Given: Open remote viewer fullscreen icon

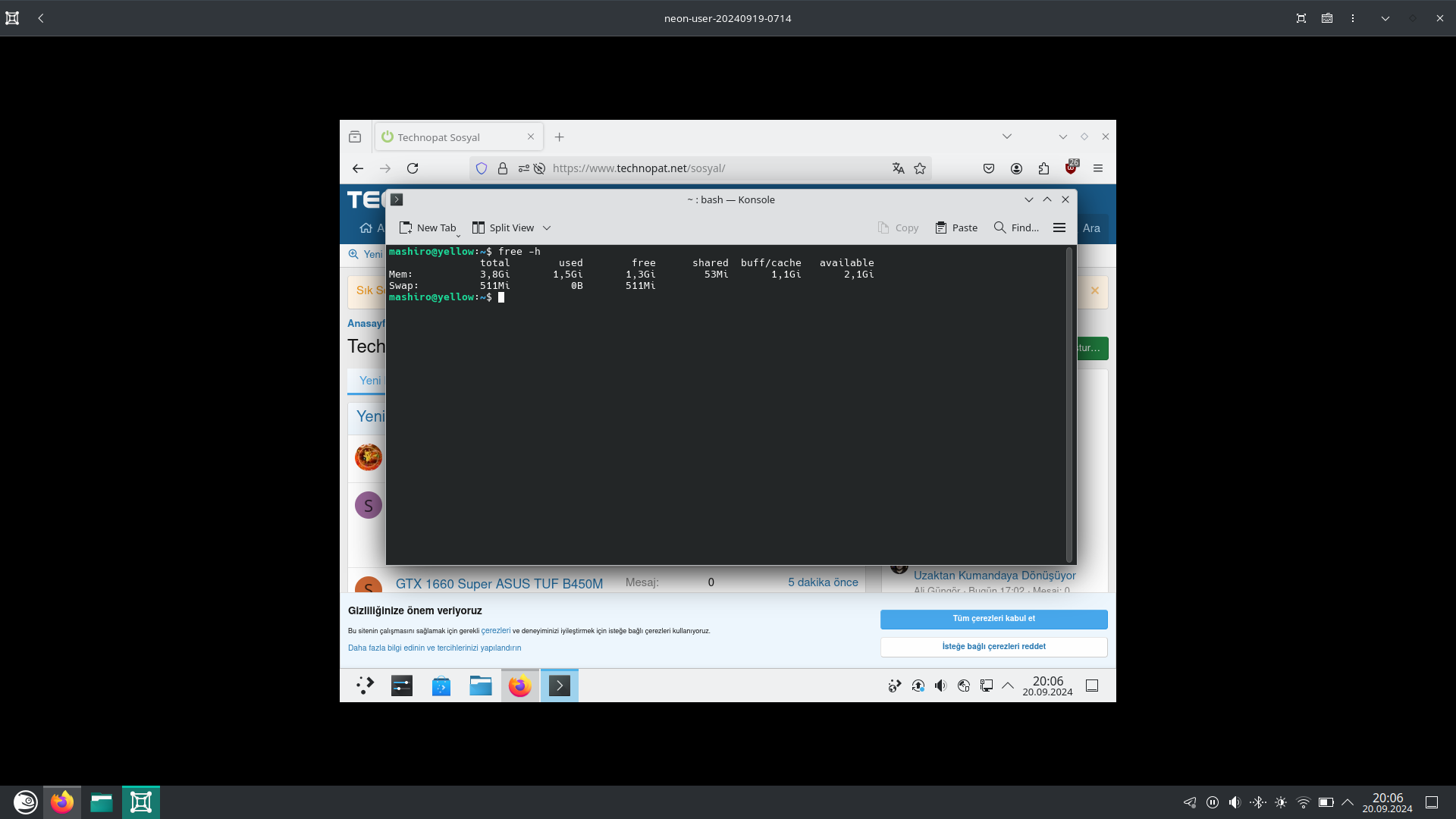Looking at the screenshot, I should pyautogui.click(x=1301, y=18).
